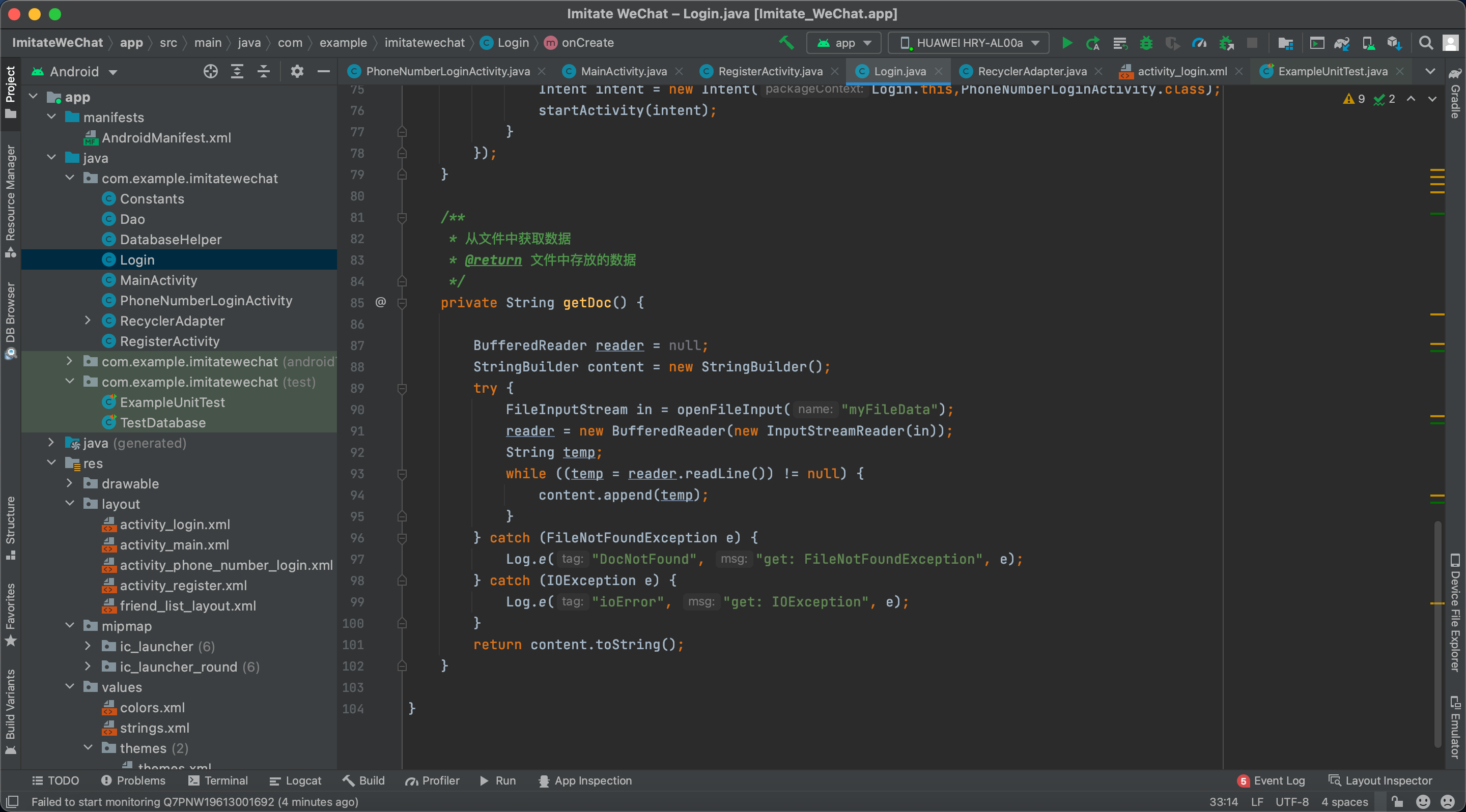Collapse the manifests folder

pyautogui.click(x=52, y=117)
